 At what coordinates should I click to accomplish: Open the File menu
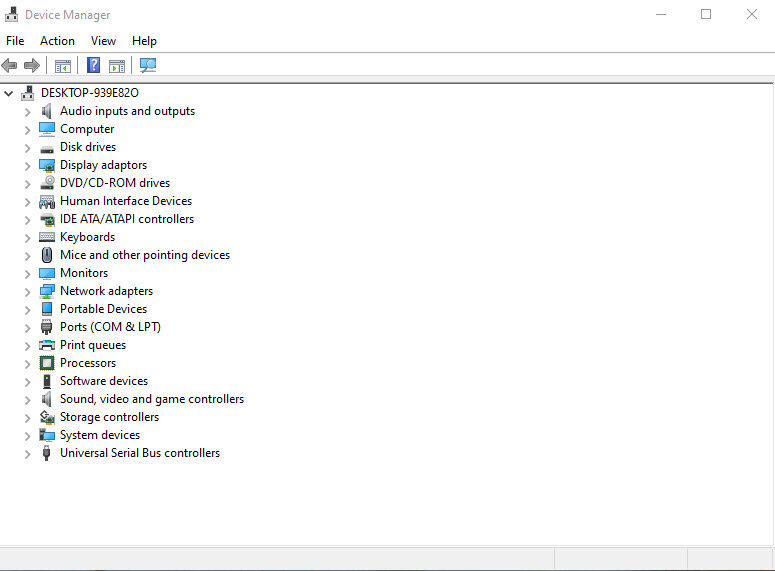[15, 41]
